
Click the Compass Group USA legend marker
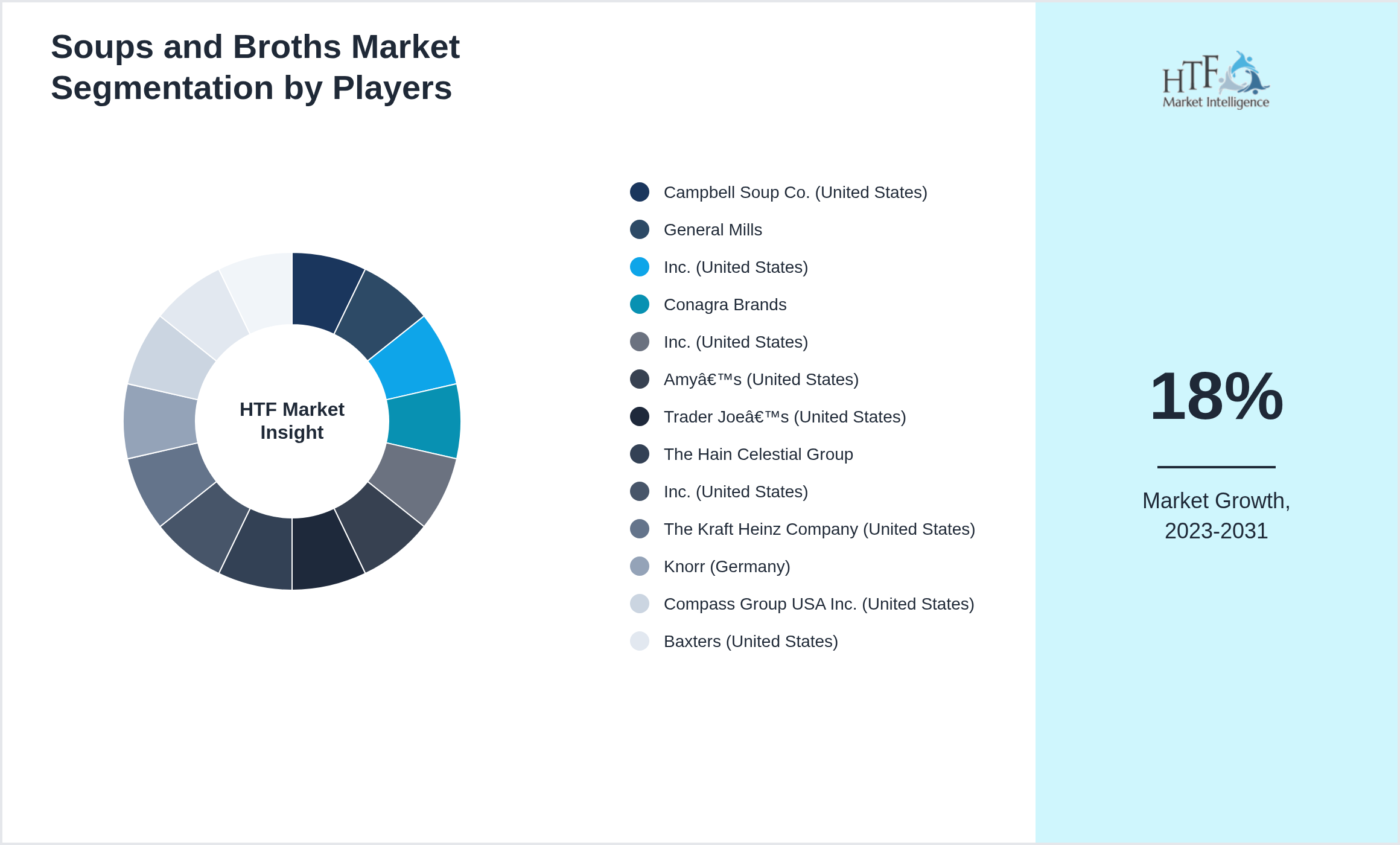pyautogui.click(x=639, y=604)
